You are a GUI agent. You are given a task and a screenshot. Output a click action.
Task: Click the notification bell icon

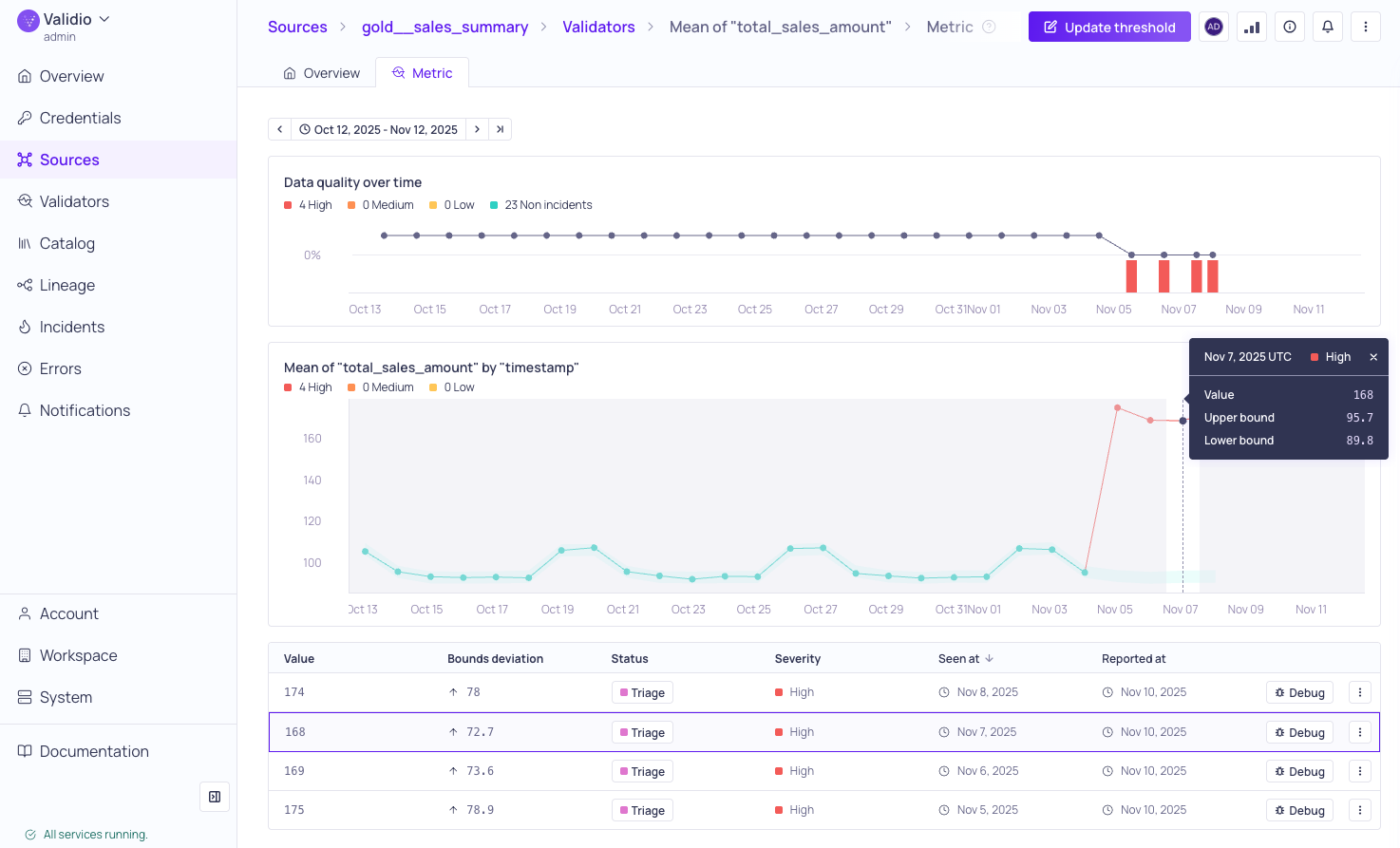click(x=1328, y=27)
